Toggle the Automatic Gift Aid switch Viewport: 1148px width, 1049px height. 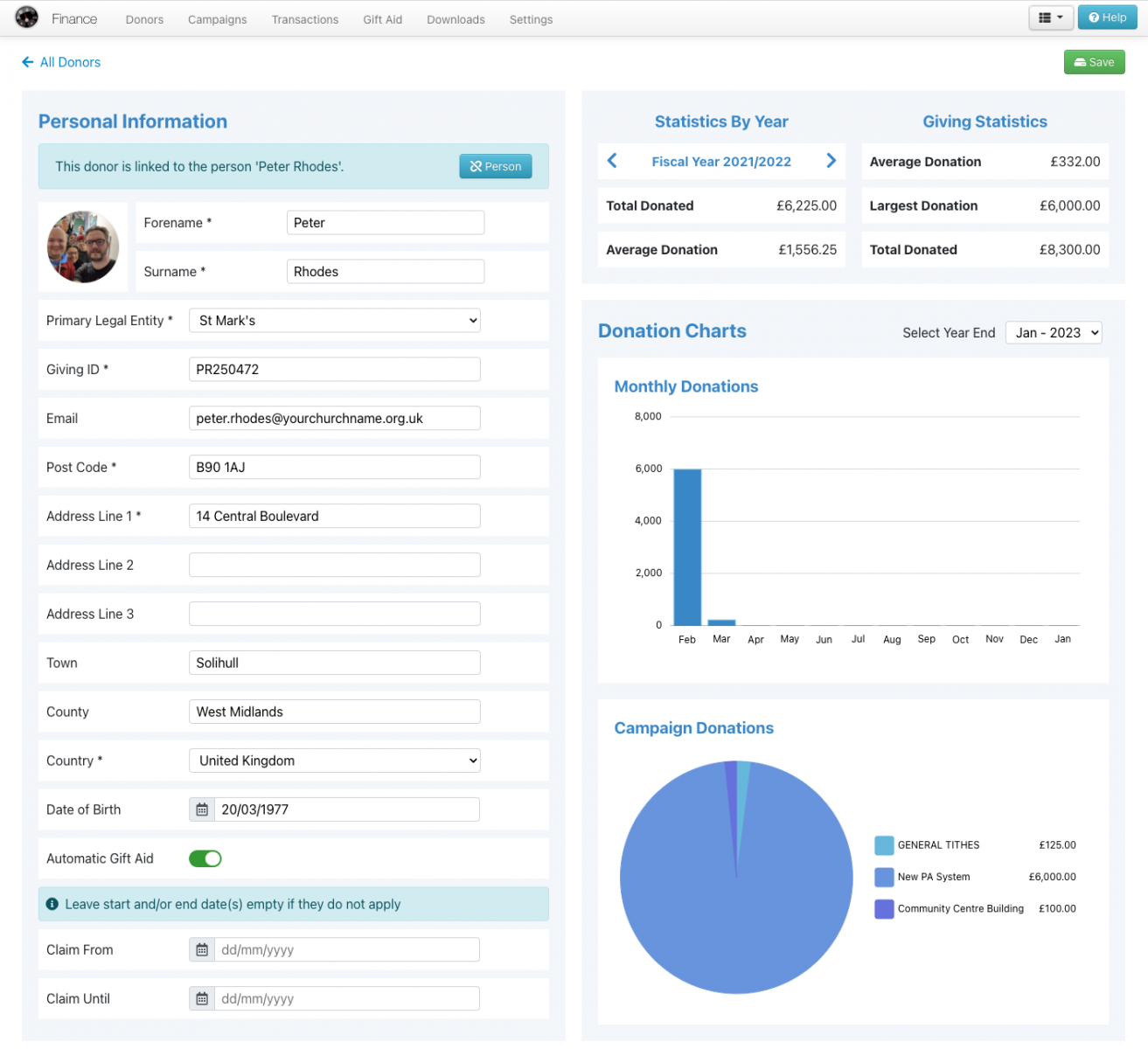click(205, 858)
